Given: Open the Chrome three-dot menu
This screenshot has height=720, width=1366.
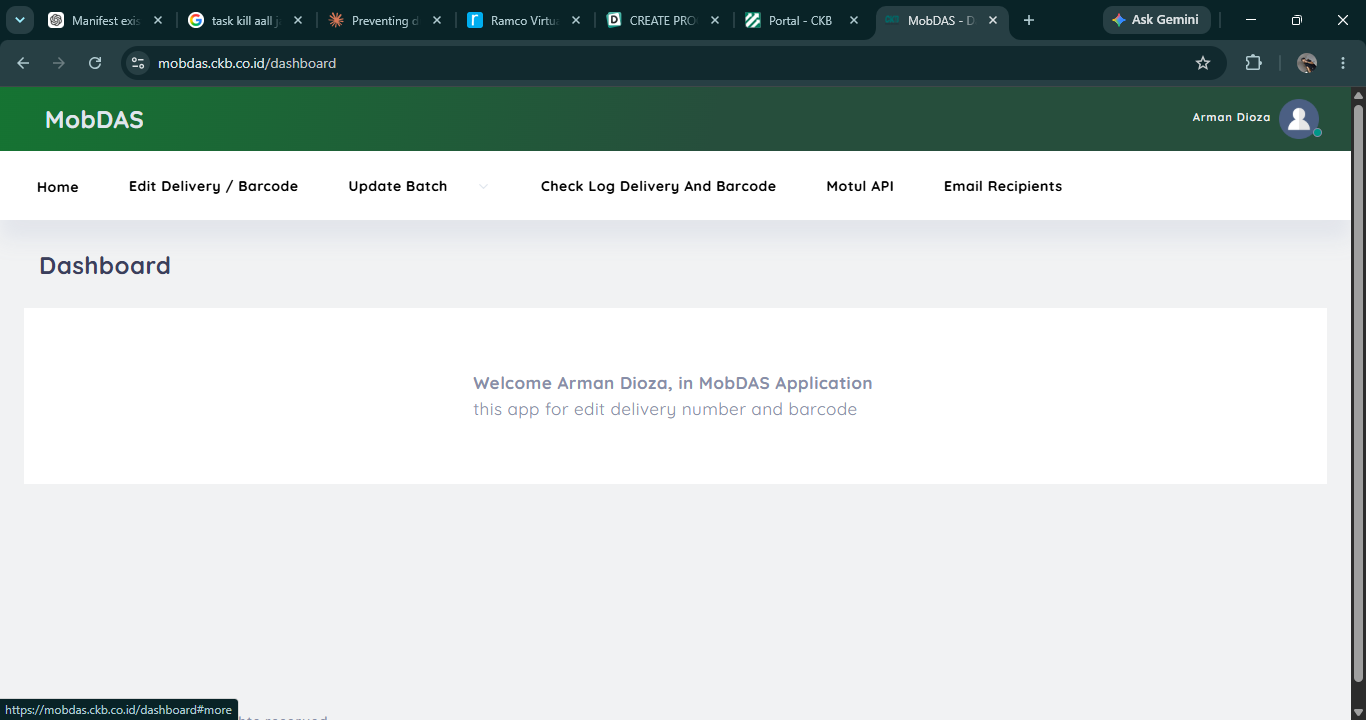Looking at the screenshot, I should [x=1343, y=63].
